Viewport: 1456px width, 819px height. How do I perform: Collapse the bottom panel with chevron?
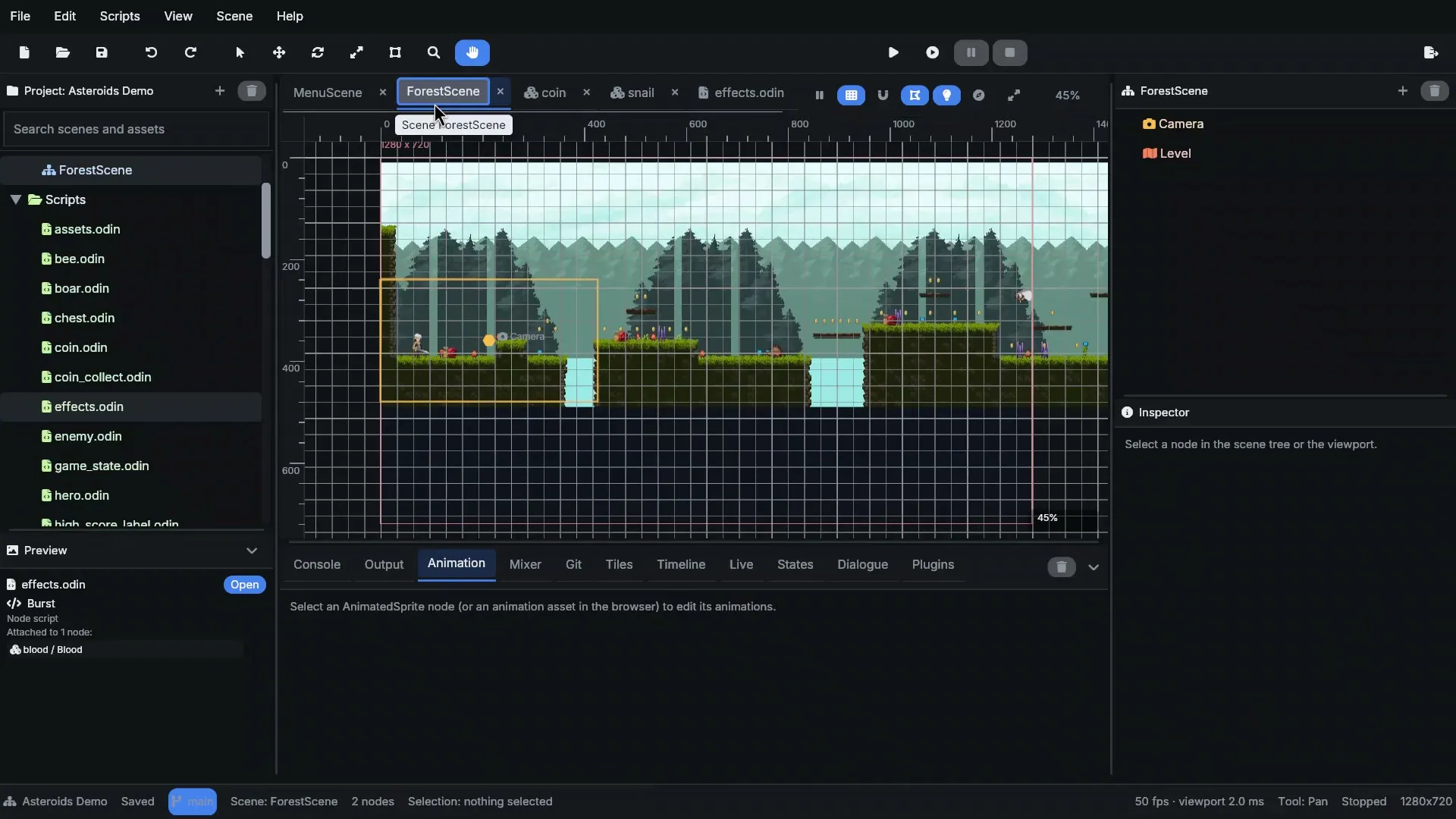[1094, 567]
